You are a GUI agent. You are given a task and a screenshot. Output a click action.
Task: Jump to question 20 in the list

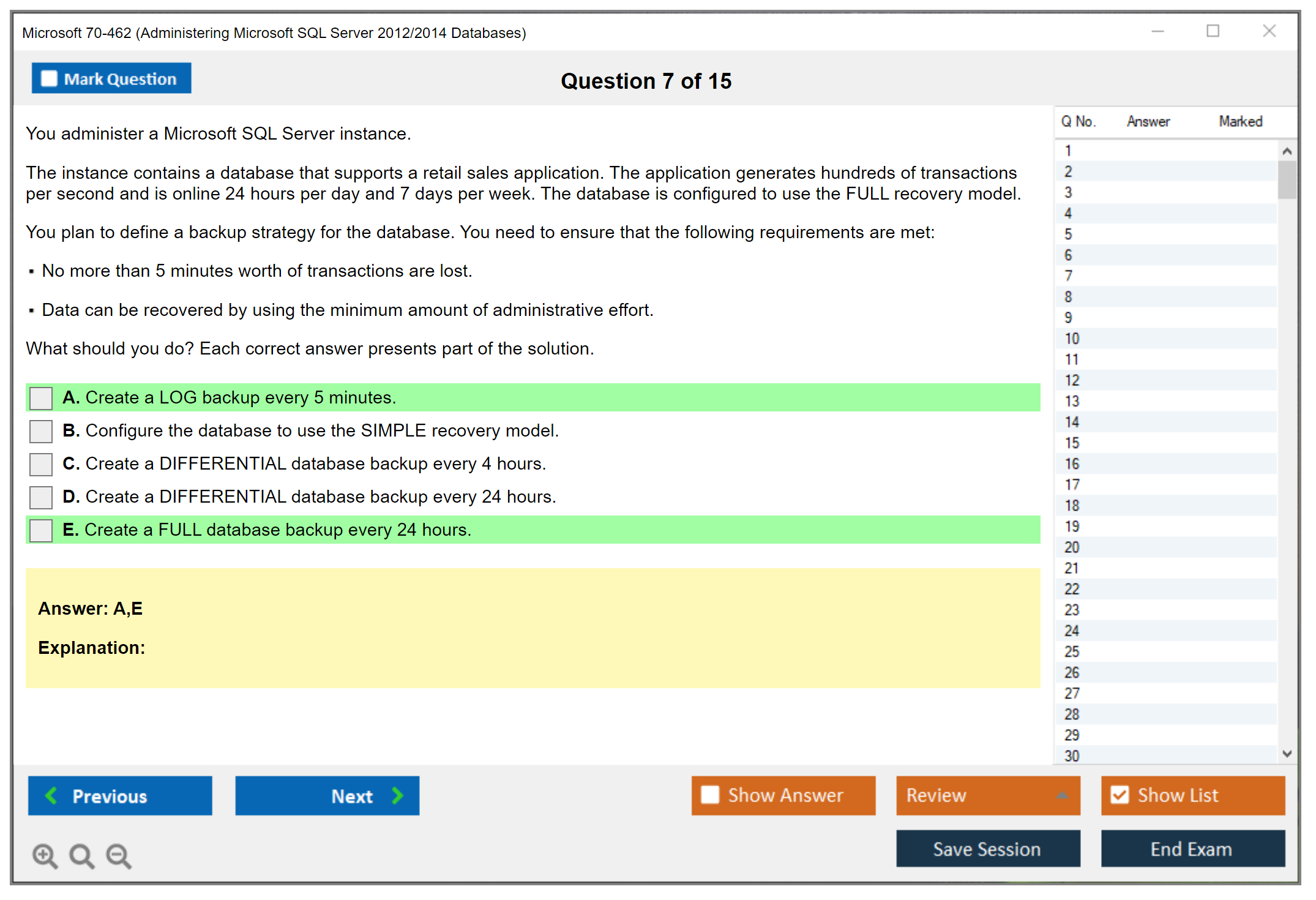[1072, 547]
